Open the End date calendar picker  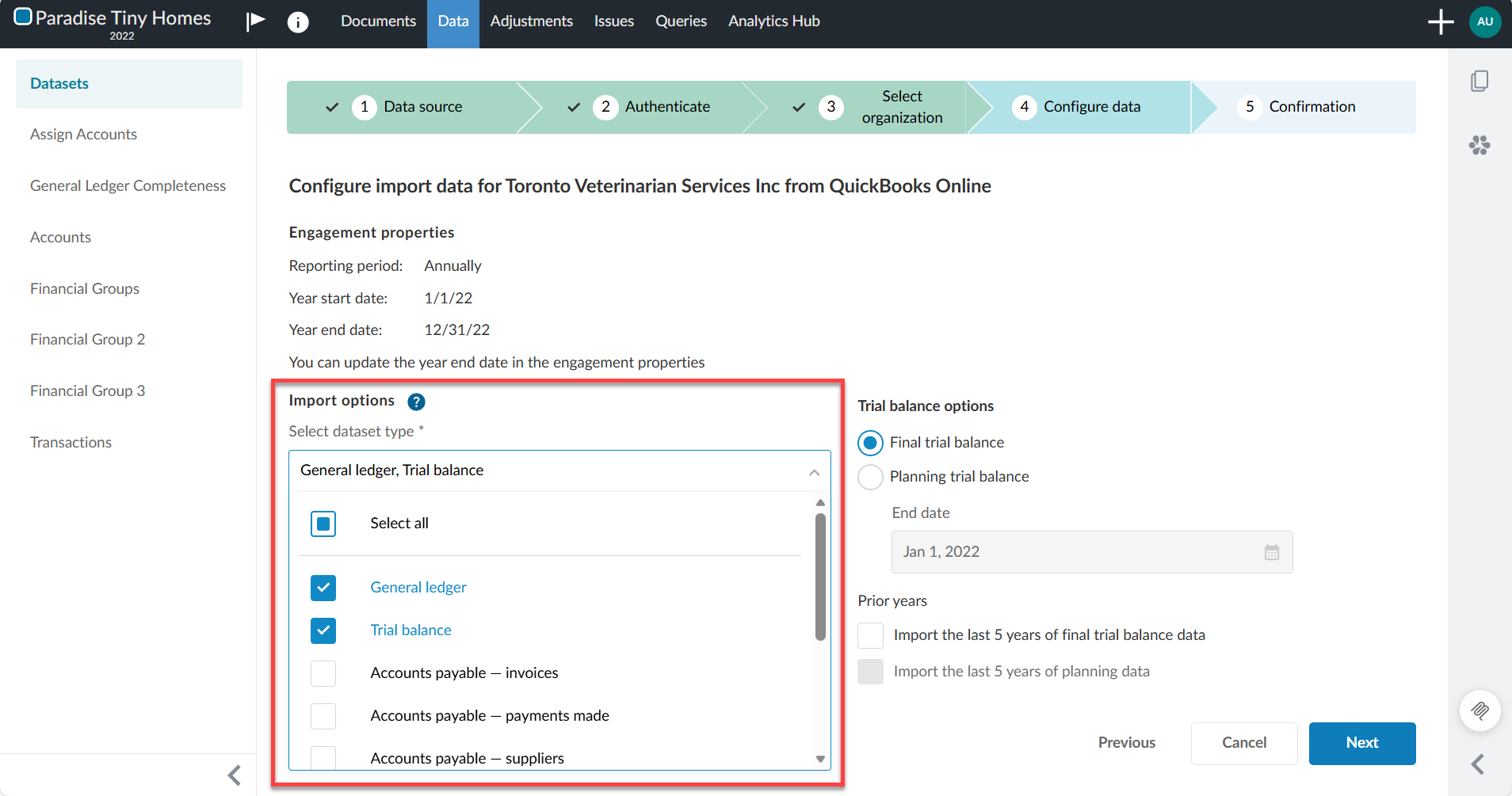point(1272,552)
